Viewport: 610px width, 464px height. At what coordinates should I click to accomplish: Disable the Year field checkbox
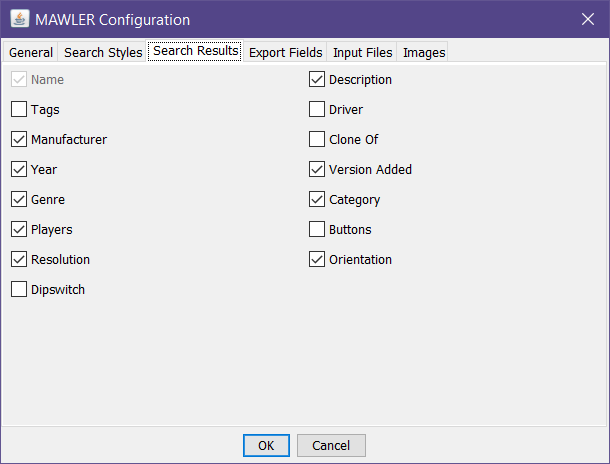click(x=19, y=170)
